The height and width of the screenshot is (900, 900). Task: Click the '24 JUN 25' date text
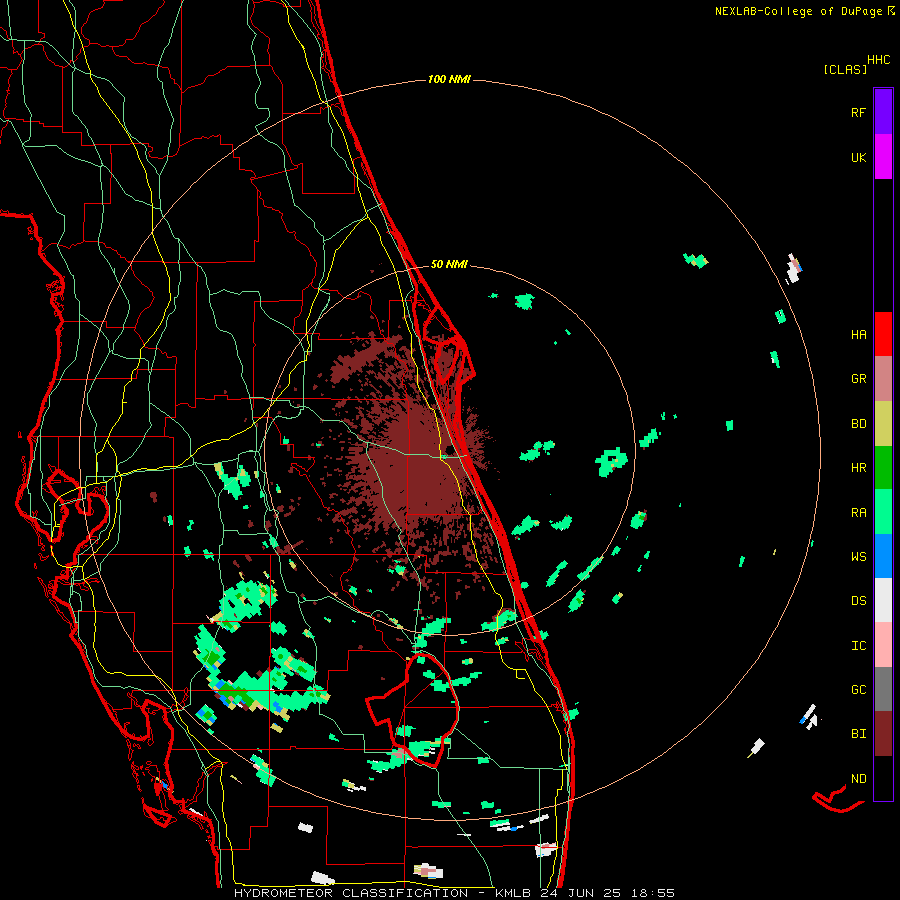pyautogui.click(x=583, y=893)
